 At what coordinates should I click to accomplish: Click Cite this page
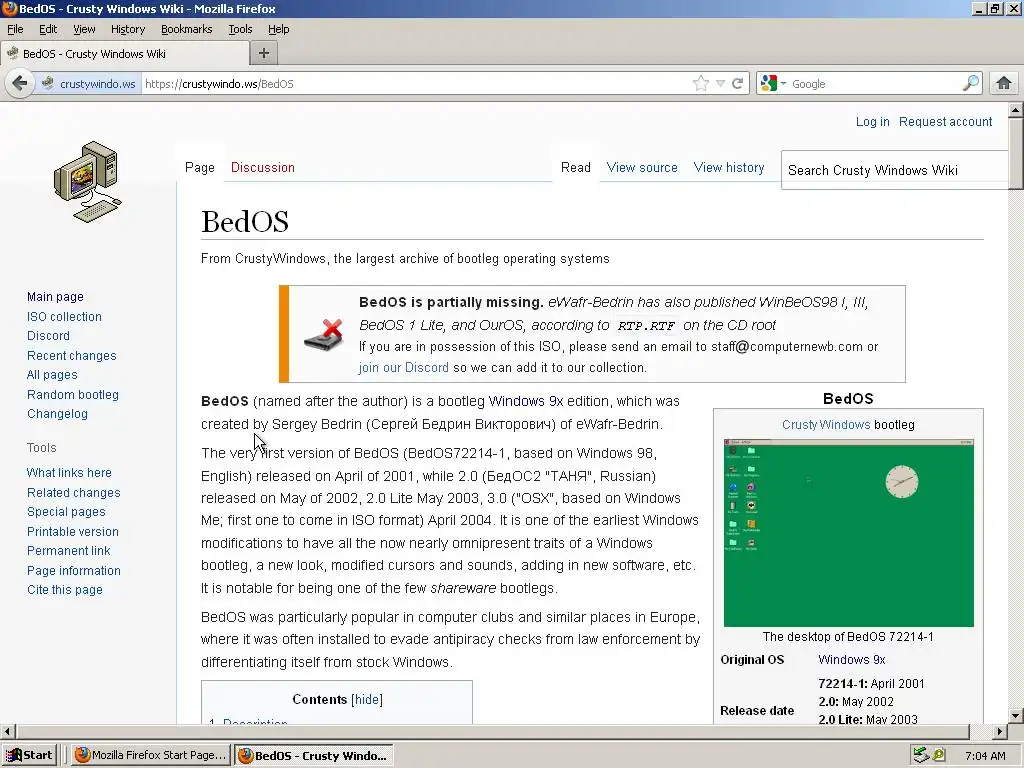tap(65, 590)
